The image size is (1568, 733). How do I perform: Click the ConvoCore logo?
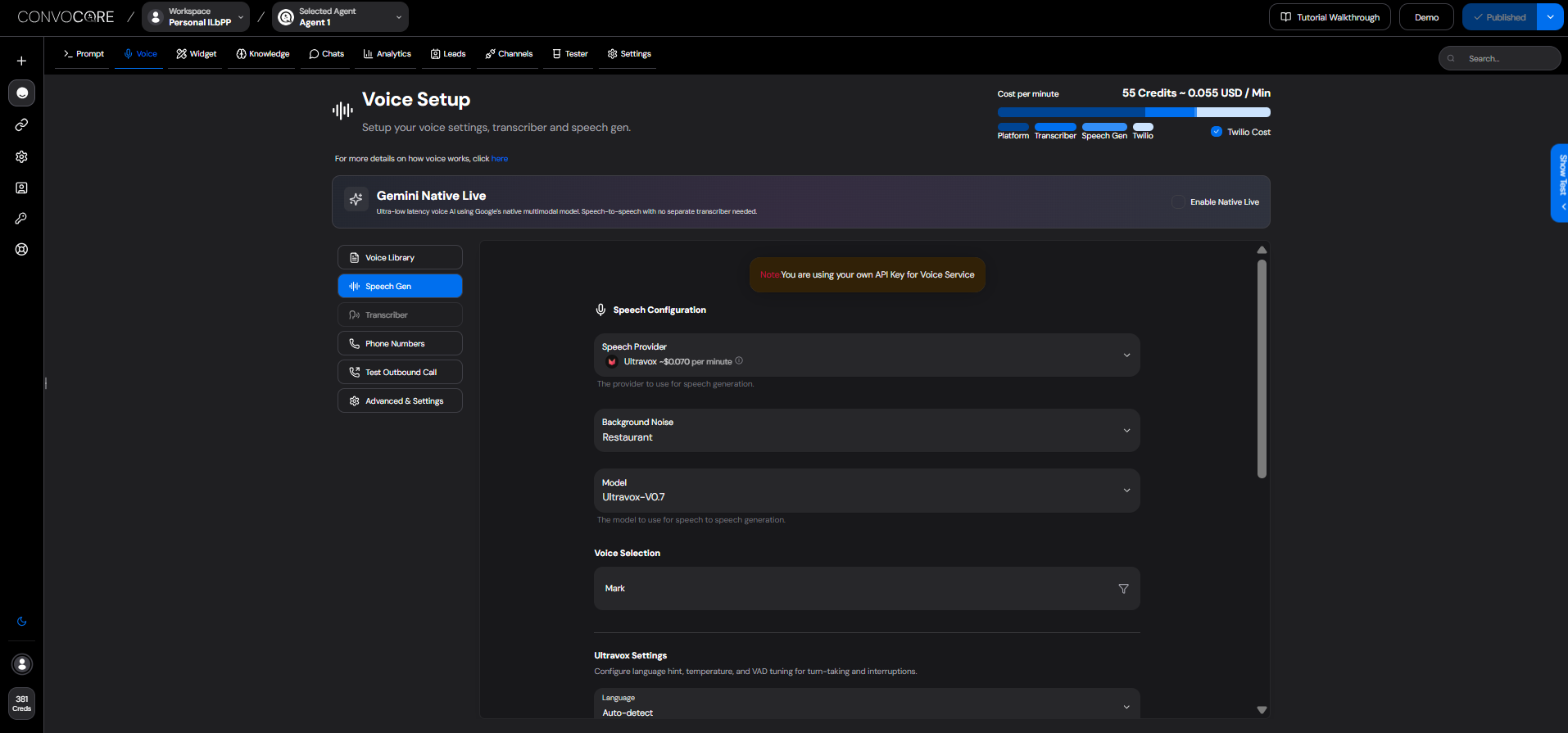[66, 17]
